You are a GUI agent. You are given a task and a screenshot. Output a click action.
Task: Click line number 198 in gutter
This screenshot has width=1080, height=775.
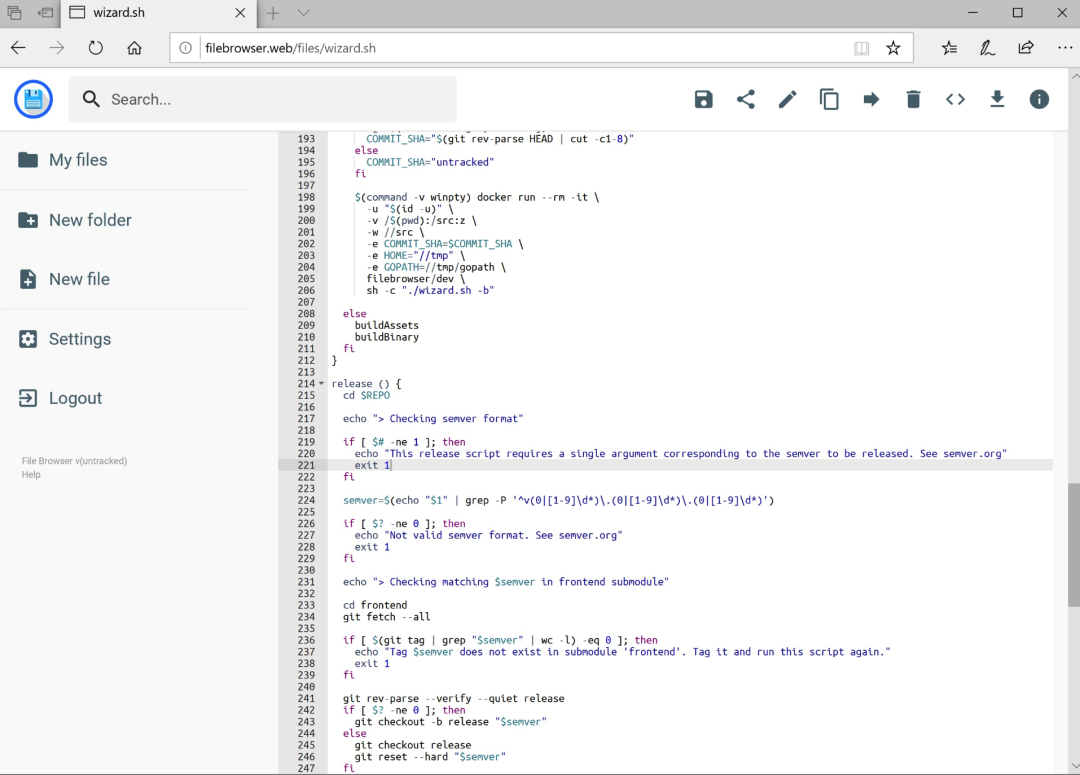click(x=306, y=197)
